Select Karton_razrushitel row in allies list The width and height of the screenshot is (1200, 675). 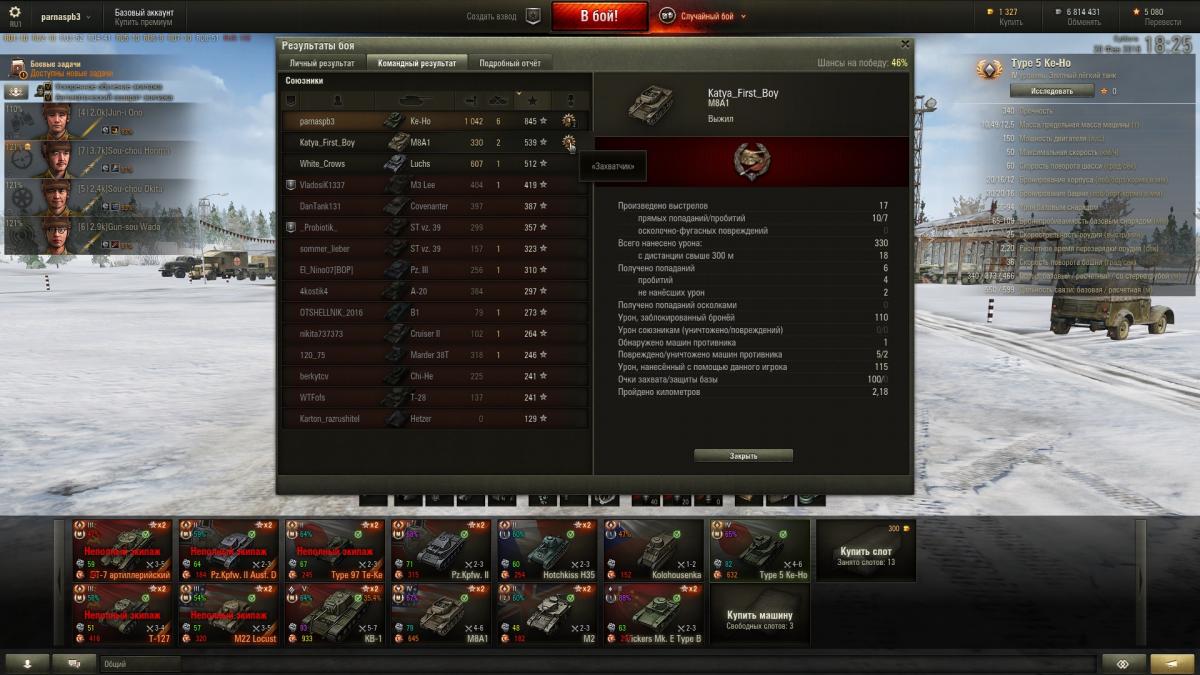click(x=436, y=418)
